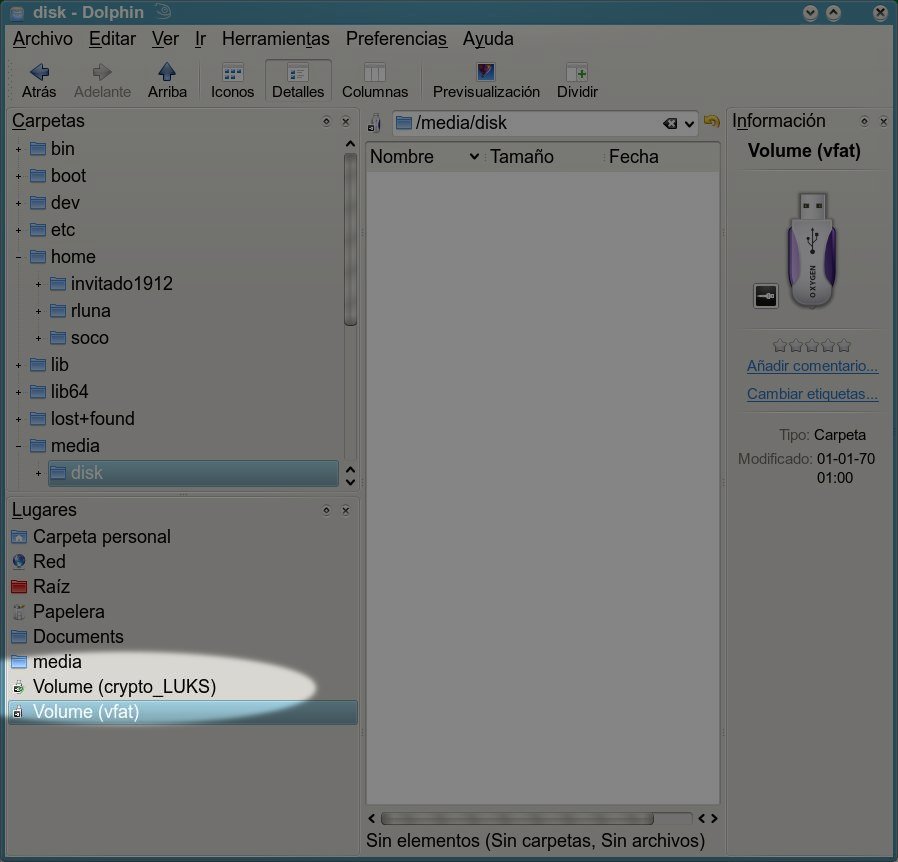Open the Preferencias menu

(x=396, y=39)
